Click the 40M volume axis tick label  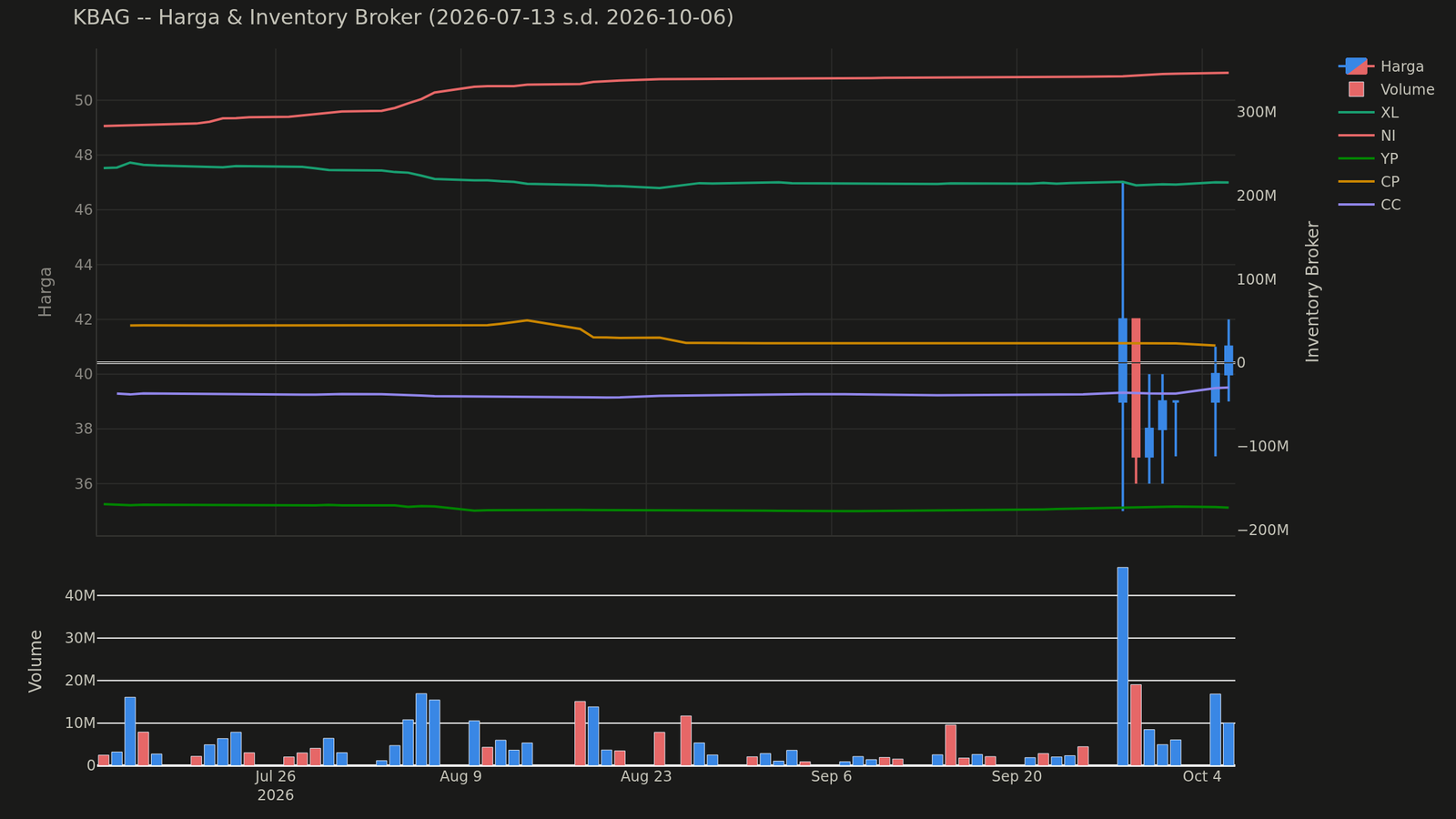(x=79, y=595)
